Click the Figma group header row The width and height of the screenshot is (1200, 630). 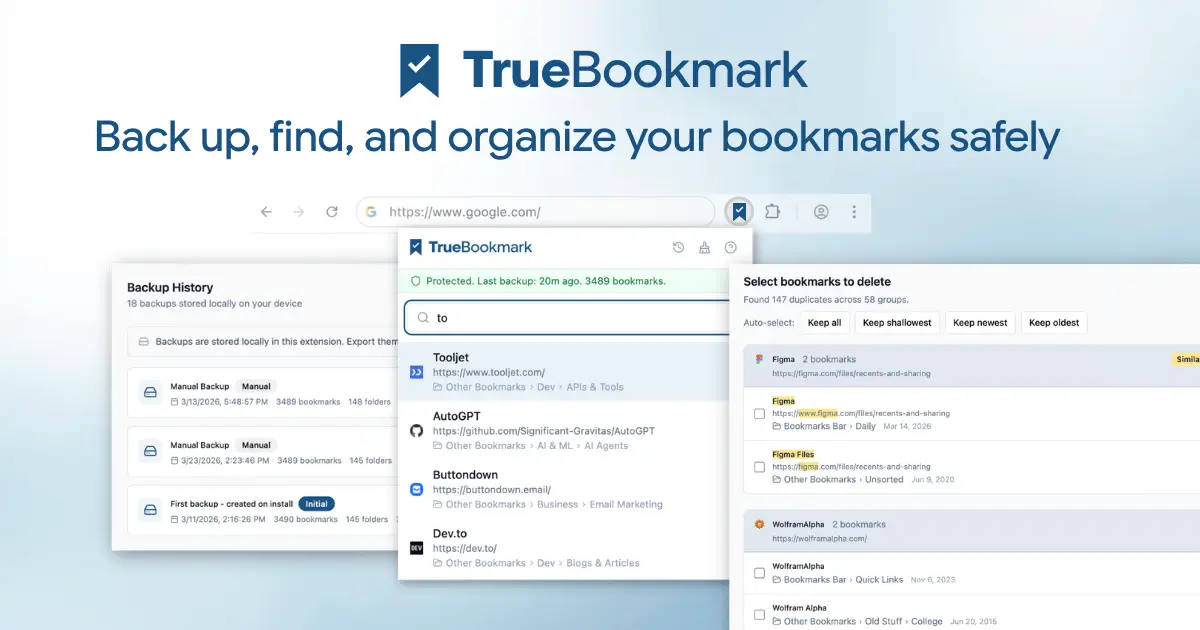(x=972, y=366)
